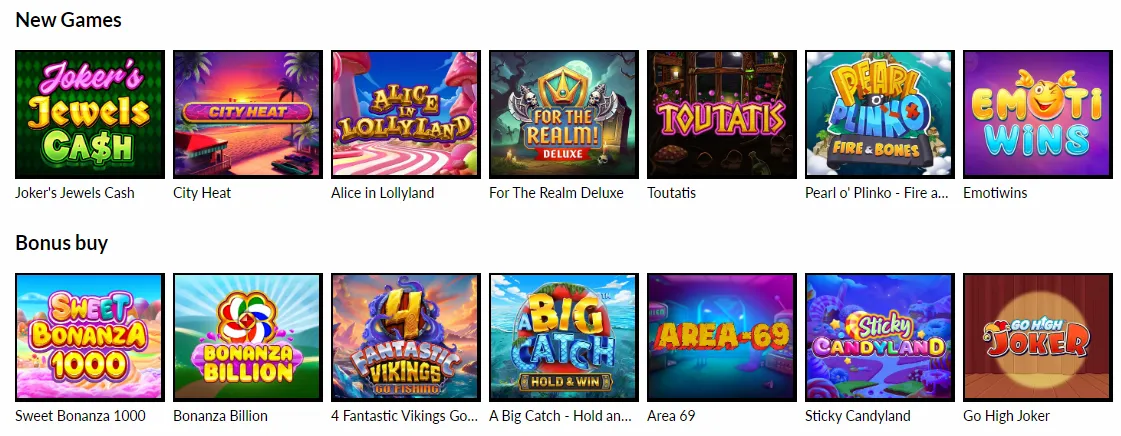Open Pearl o' Plinko Fire & Bones tile
Screen dimensions: 1121x436
click(x=880, y=114)
